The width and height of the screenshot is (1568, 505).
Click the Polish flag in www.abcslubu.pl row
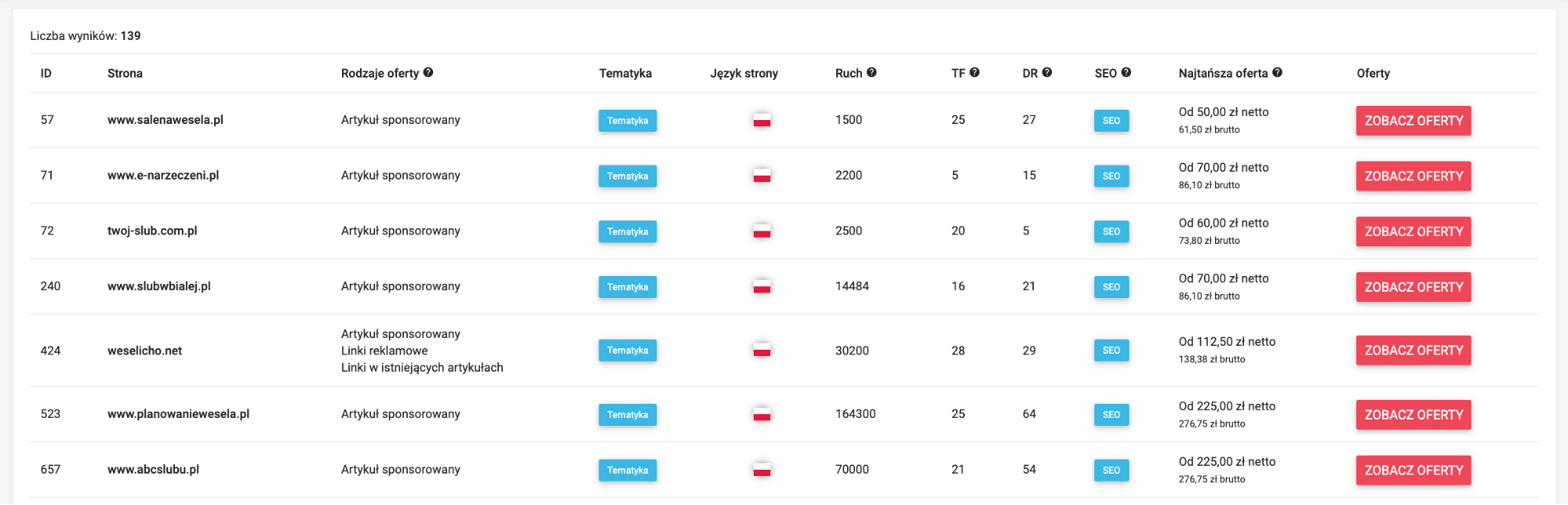[762, 470]
